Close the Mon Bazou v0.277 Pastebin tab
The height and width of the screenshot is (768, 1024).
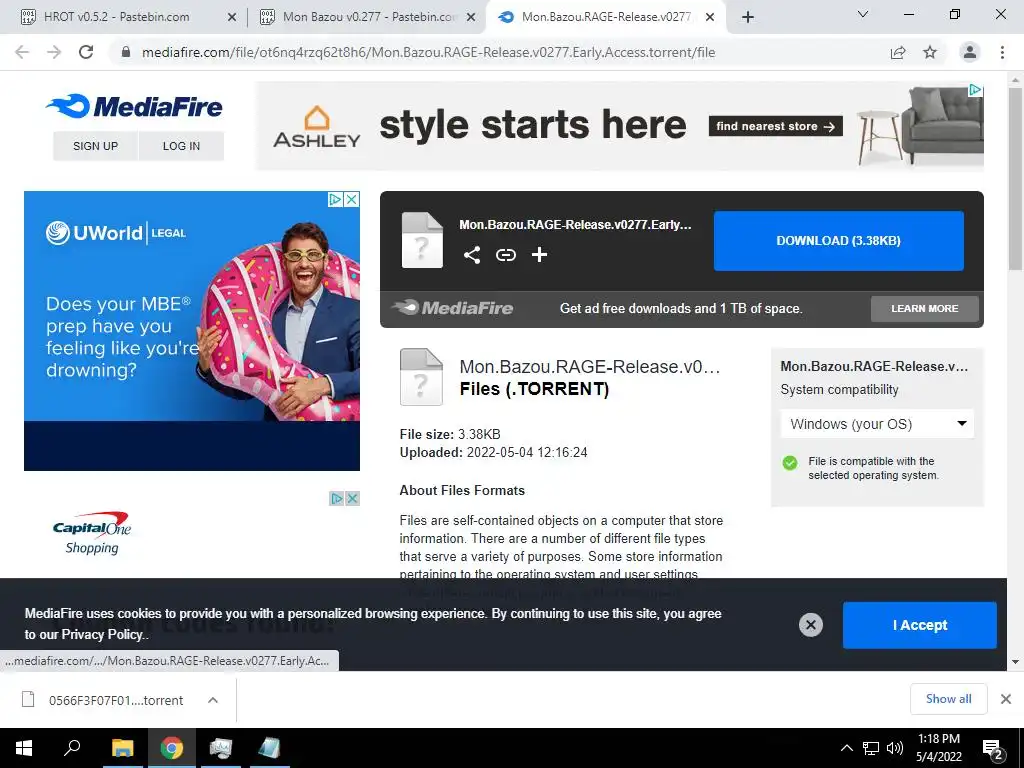[x=471, y=18]
